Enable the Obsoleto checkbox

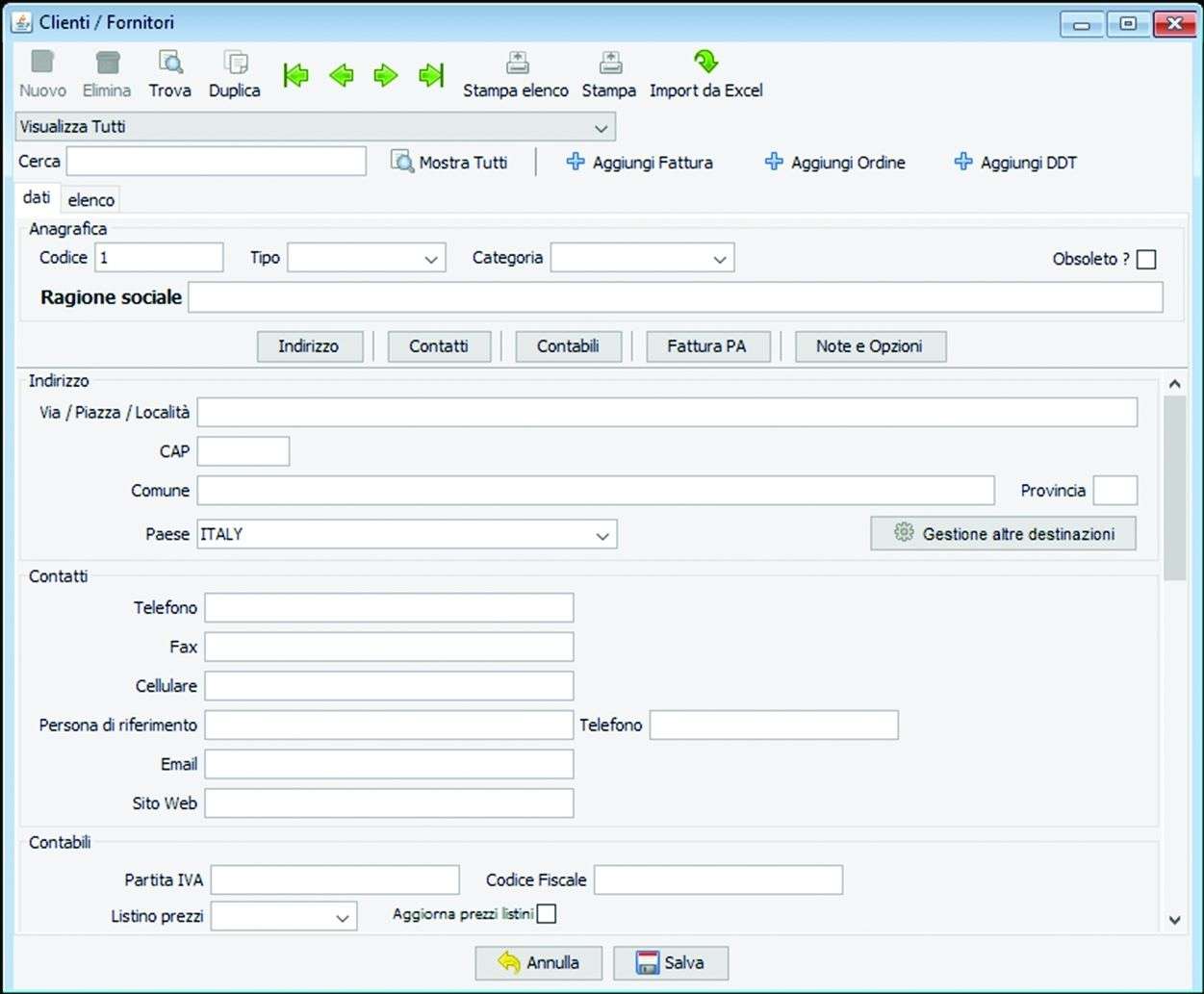pos(1145,259)
